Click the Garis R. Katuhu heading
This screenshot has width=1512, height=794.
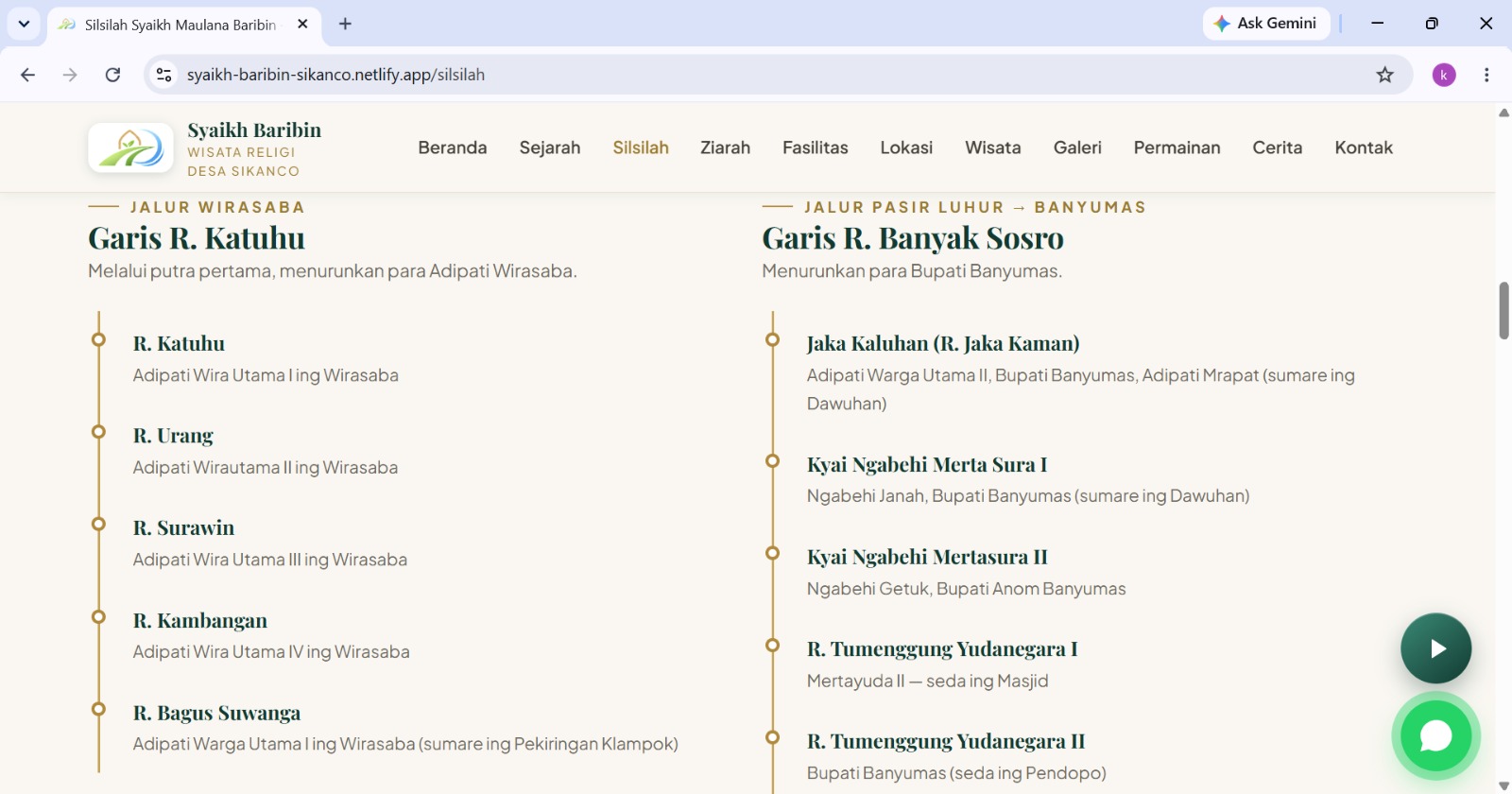click(197, 238)
